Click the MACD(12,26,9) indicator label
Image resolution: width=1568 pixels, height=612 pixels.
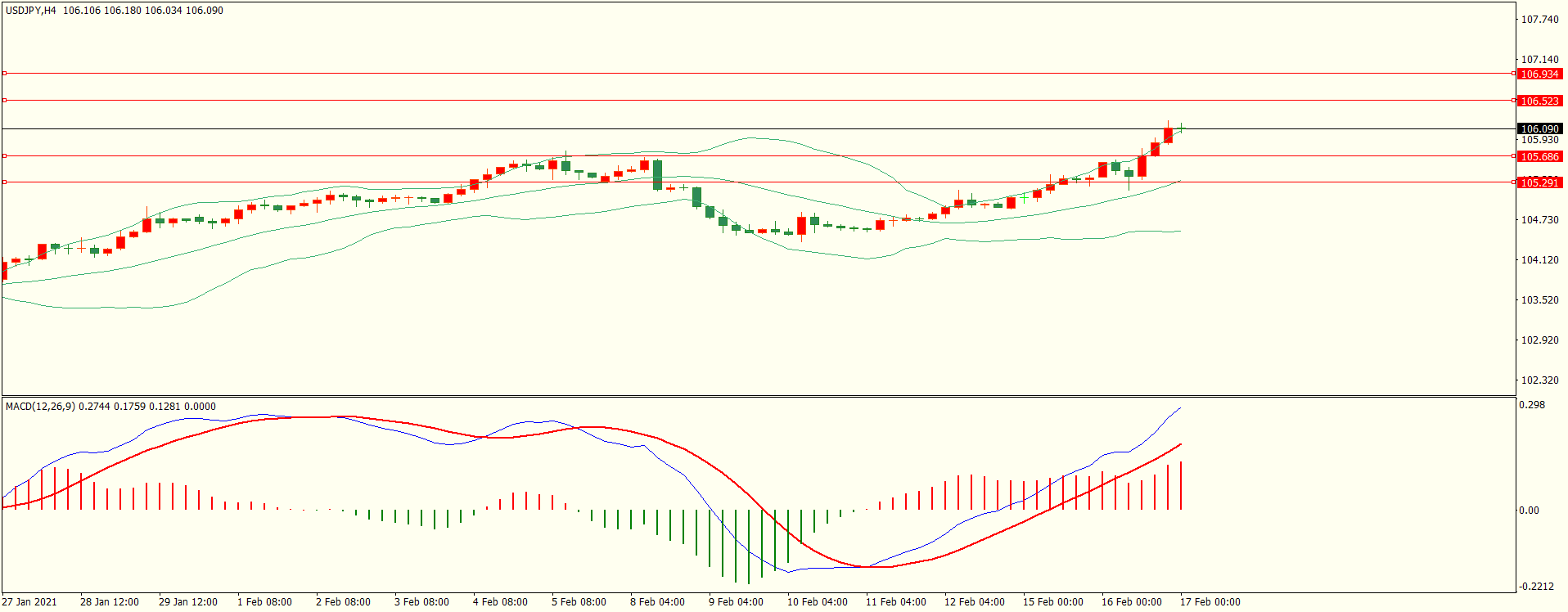pyautogui.click(x=40, y=406)
